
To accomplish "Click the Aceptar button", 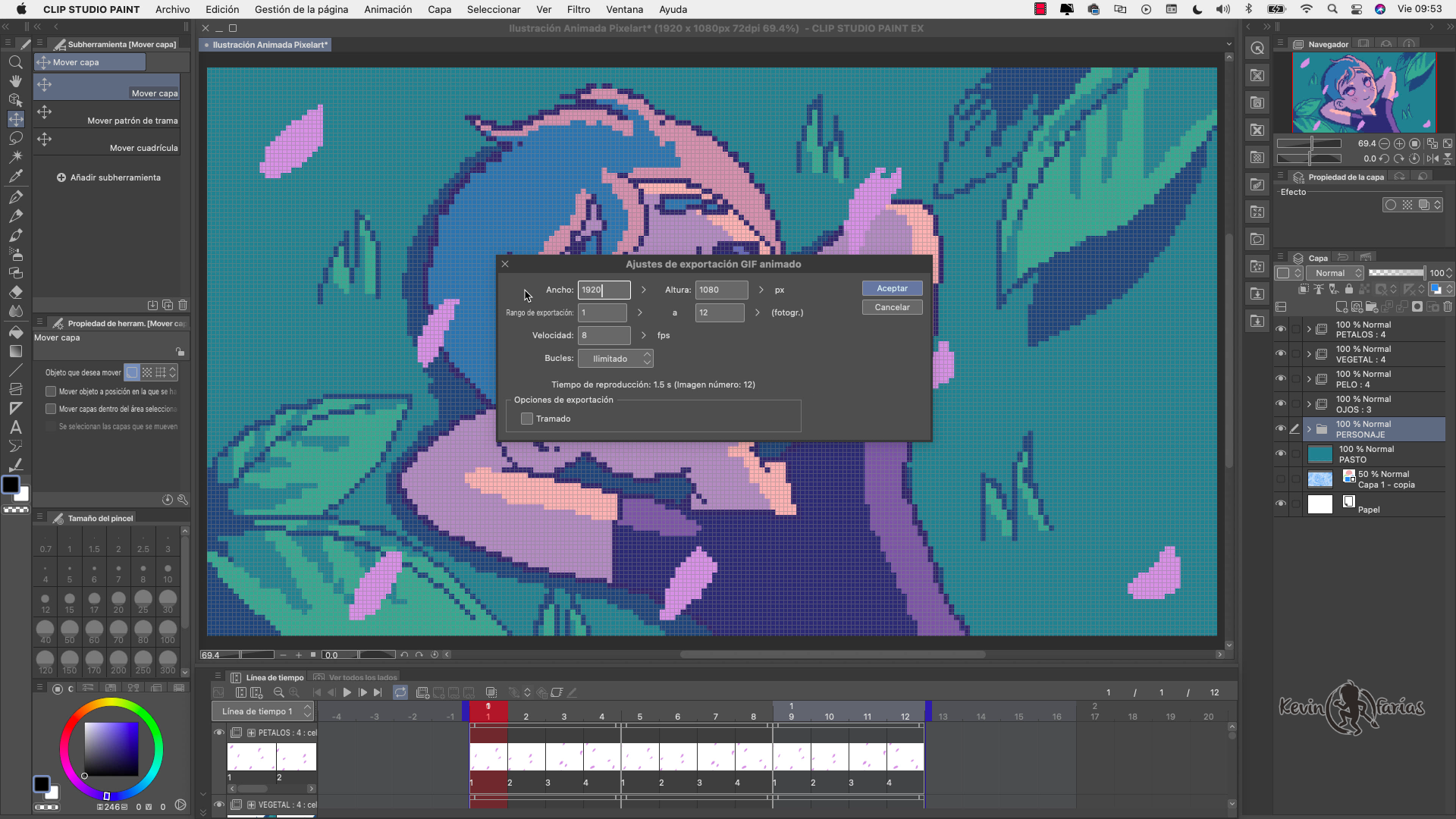I will tap(892, 288).
